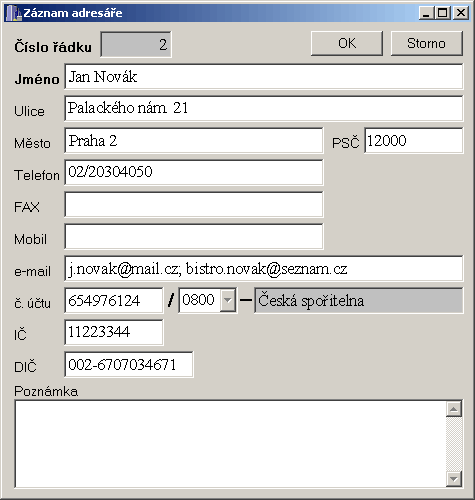The width and height of the screenshot is (475, 500).
Task: Click the IČ field with 11223344
Action: click(114, 332)
